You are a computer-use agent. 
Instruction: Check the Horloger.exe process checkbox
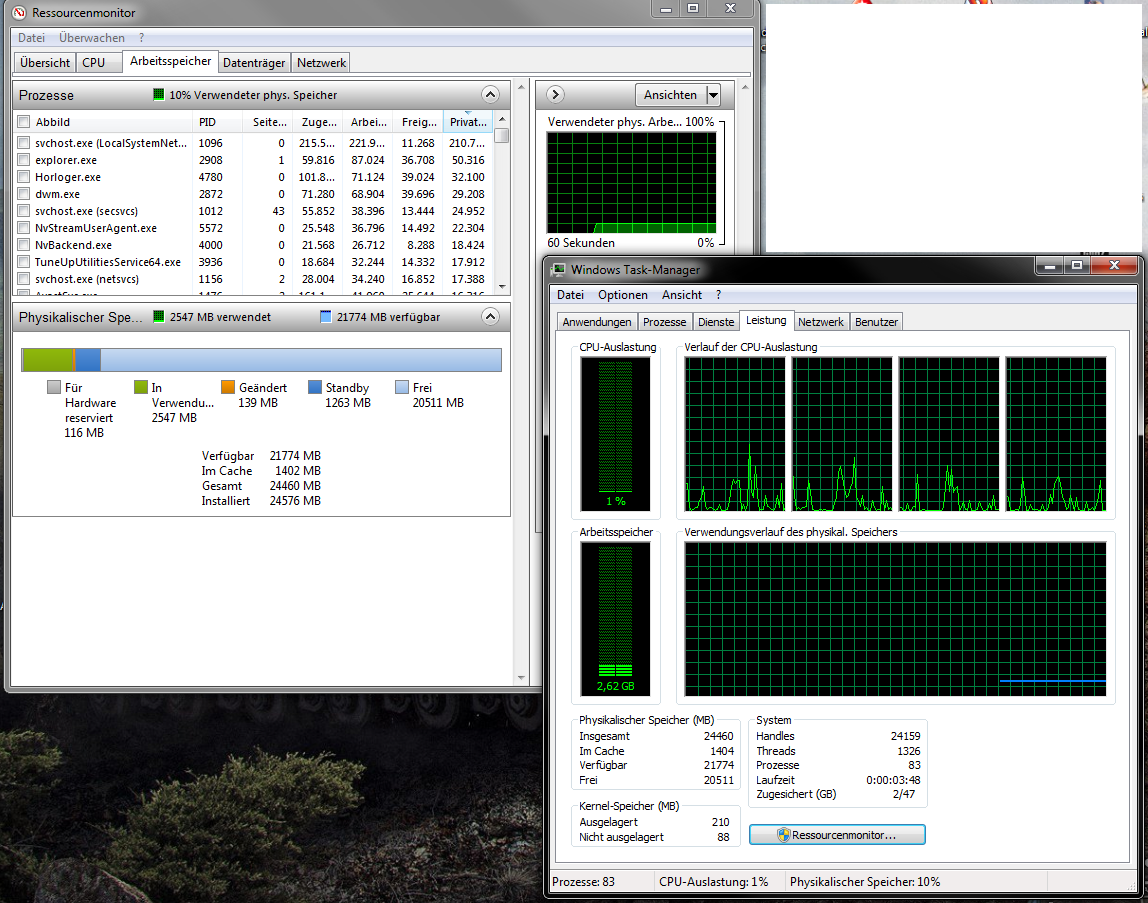[23, 176]
